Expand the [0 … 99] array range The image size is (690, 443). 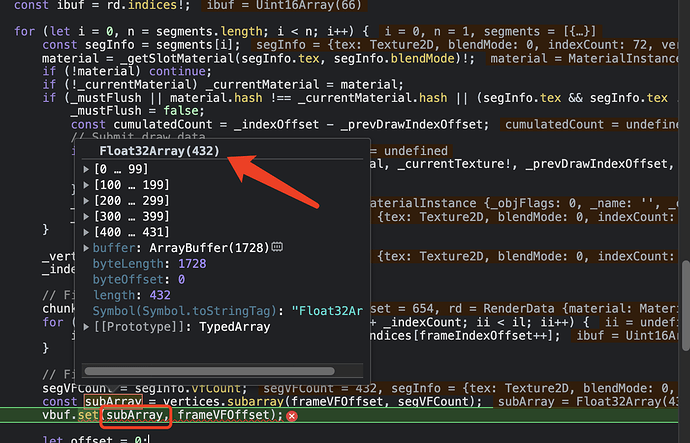point(86,169)
